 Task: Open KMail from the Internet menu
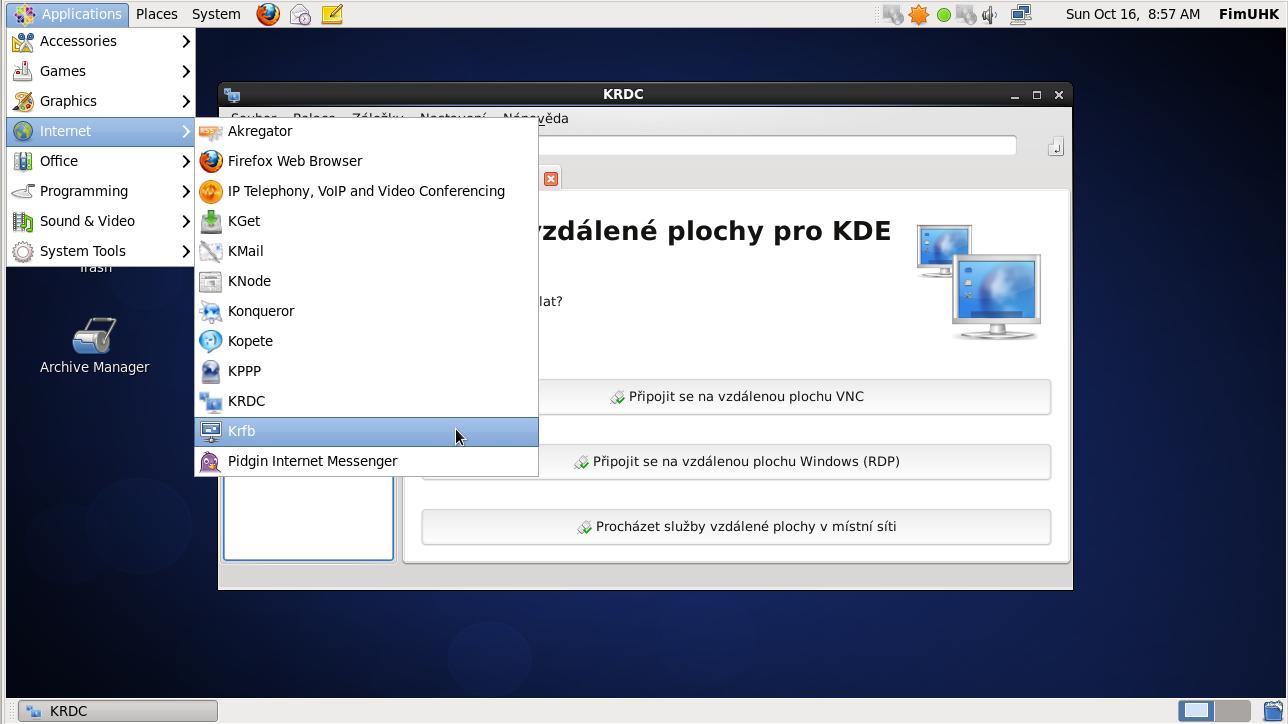point(366,251)
